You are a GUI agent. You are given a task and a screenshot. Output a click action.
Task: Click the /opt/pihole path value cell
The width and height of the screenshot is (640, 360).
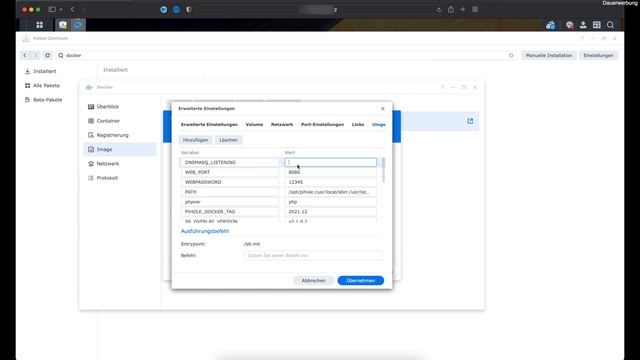[330, 192]
